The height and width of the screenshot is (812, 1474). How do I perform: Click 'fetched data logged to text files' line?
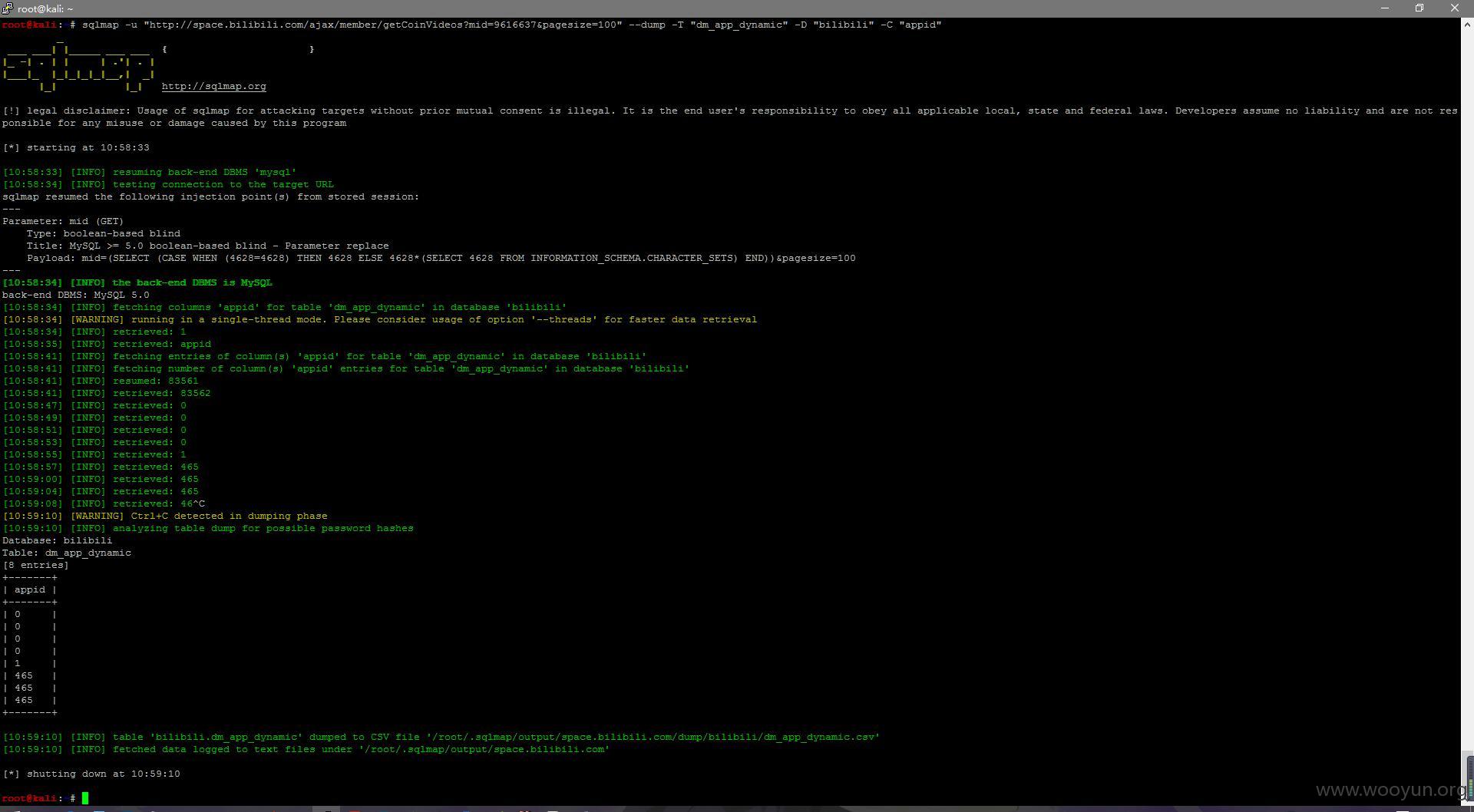click(x=306, y=749)
